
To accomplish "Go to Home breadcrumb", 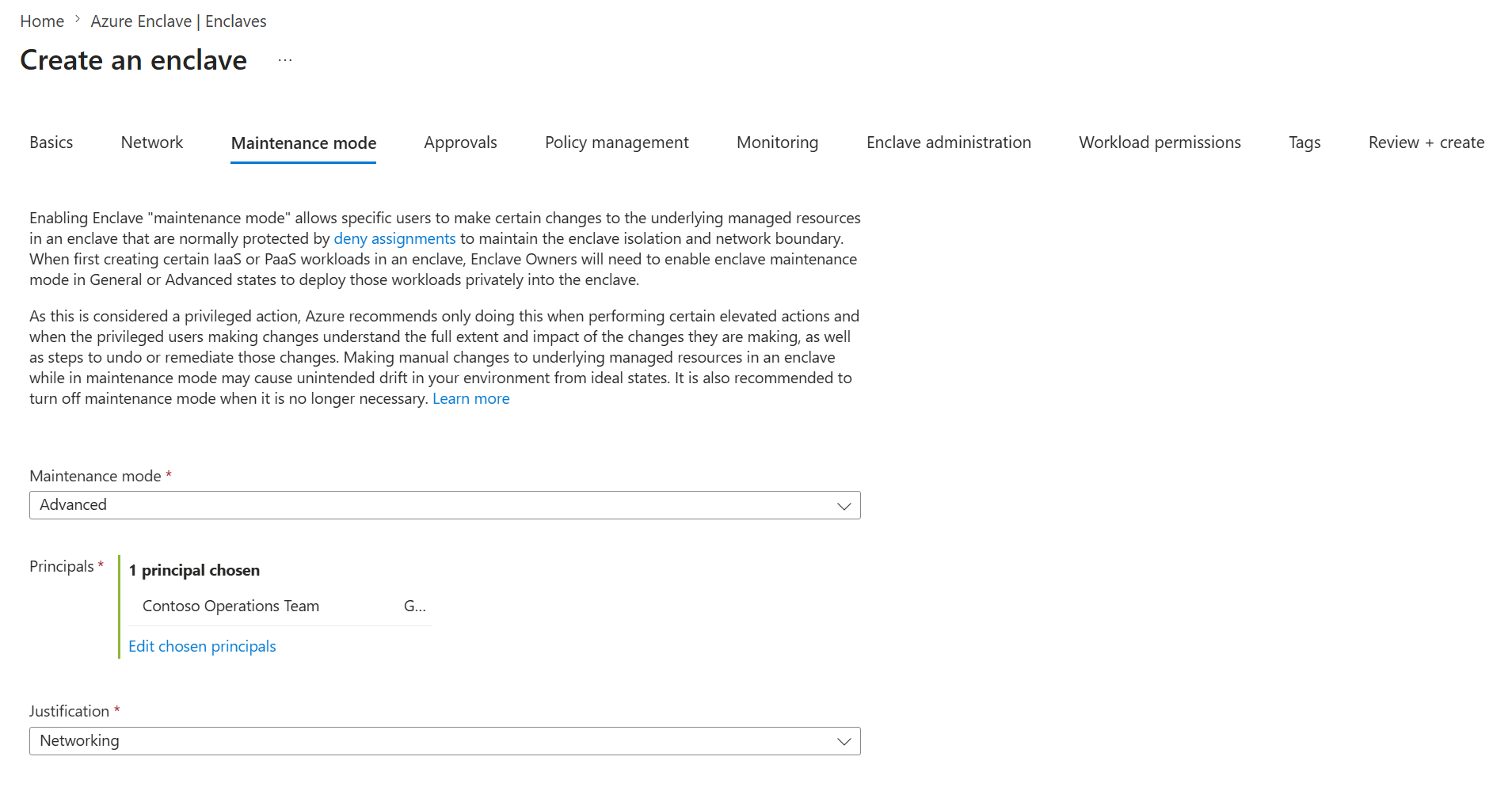I will coord(42,21).
